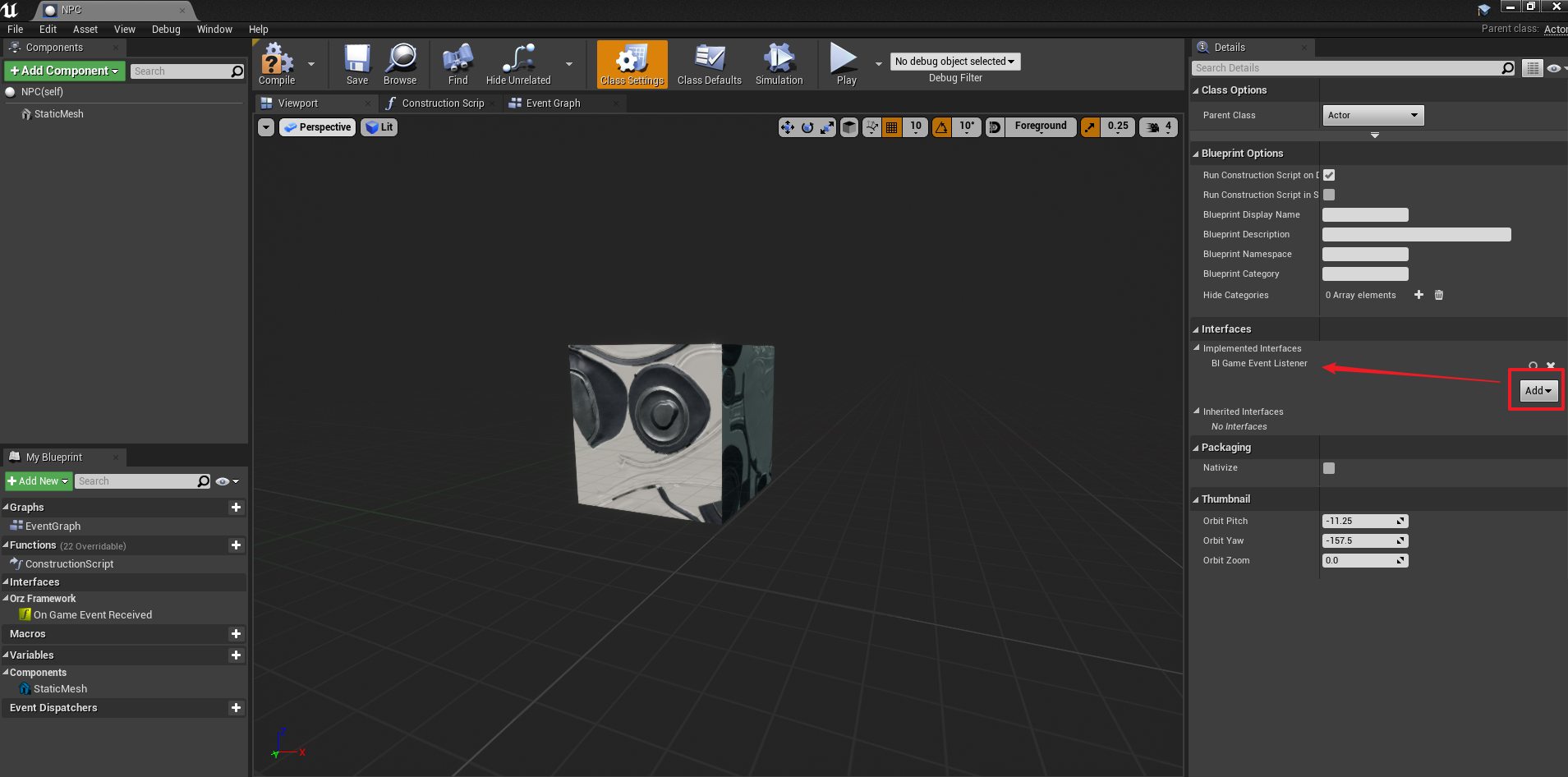
Task: Open Add Component menu
Action: 65,71
